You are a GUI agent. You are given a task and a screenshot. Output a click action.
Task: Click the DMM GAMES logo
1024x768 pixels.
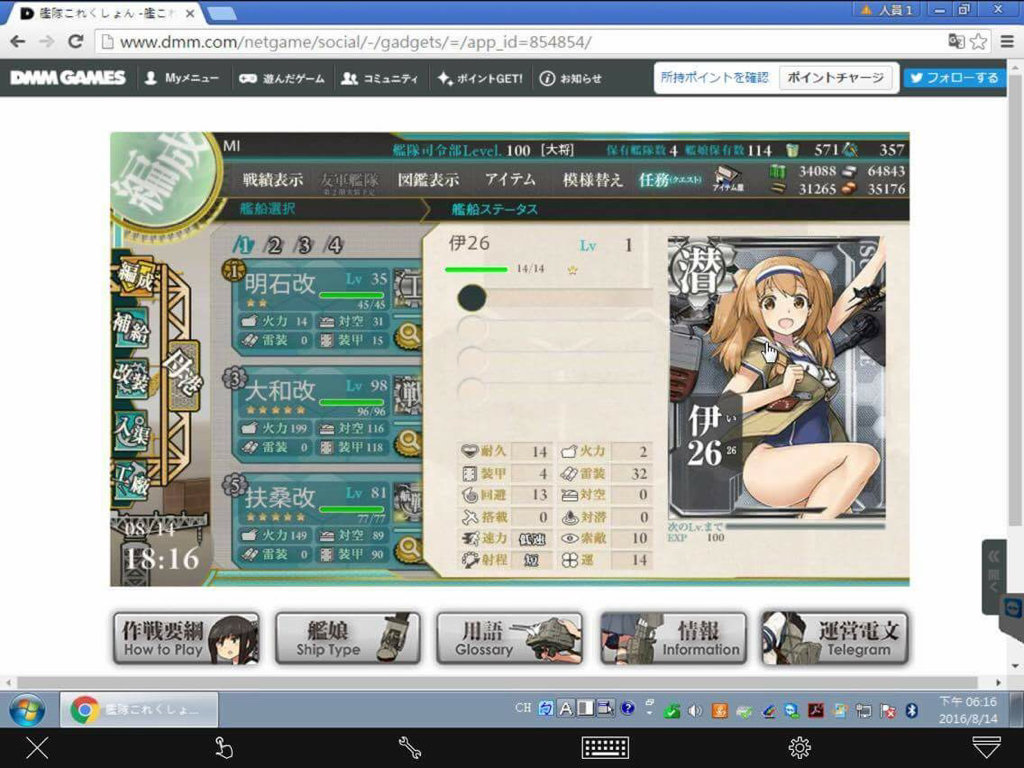68,78
